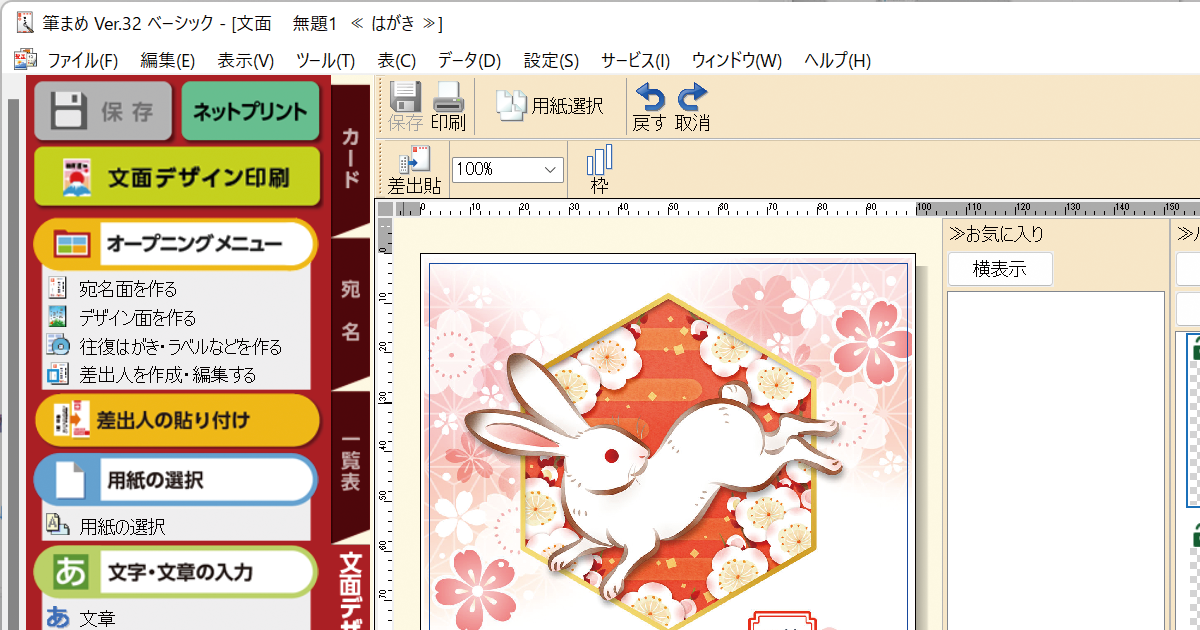
Task: Click the vertical ruler left of canvas
Action: pyautogui.click(x=385, y=425)
